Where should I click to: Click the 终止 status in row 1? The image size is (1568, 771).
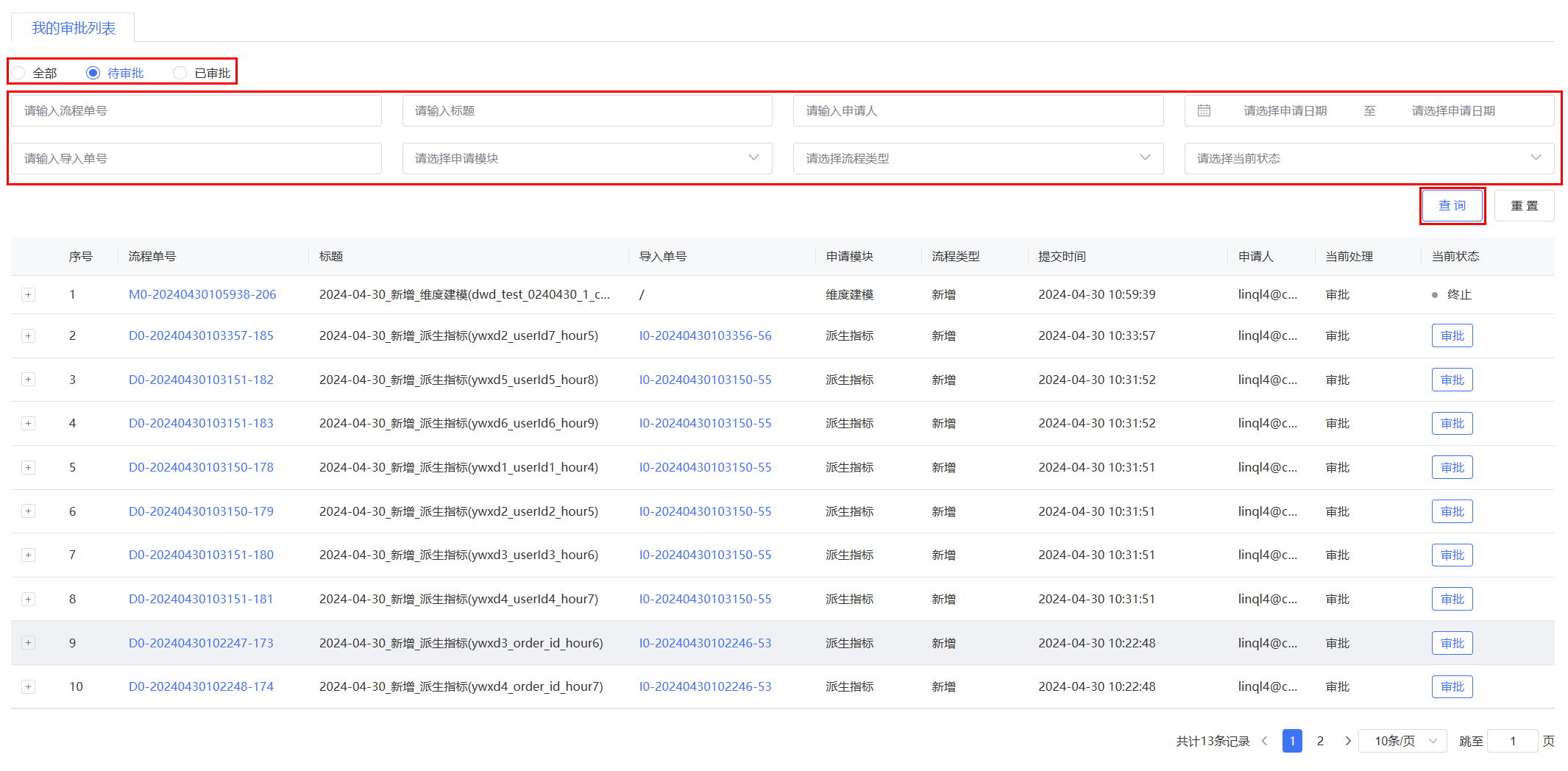(1451, 294)
